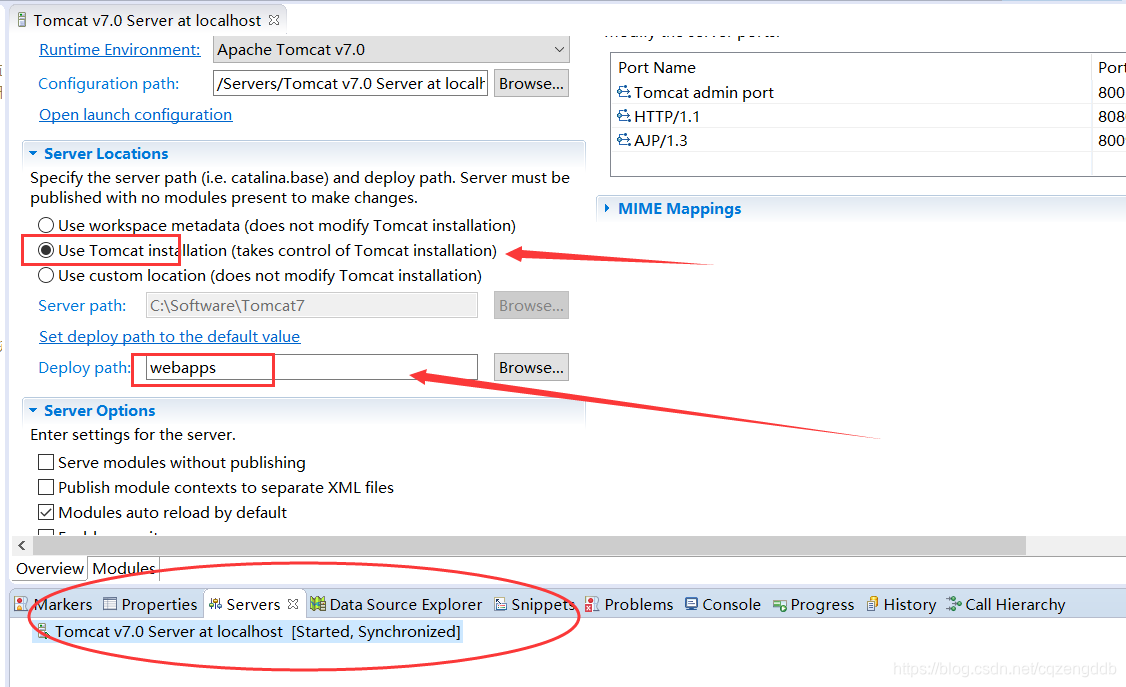Collapse the Server Locations section

click(33, 154)
